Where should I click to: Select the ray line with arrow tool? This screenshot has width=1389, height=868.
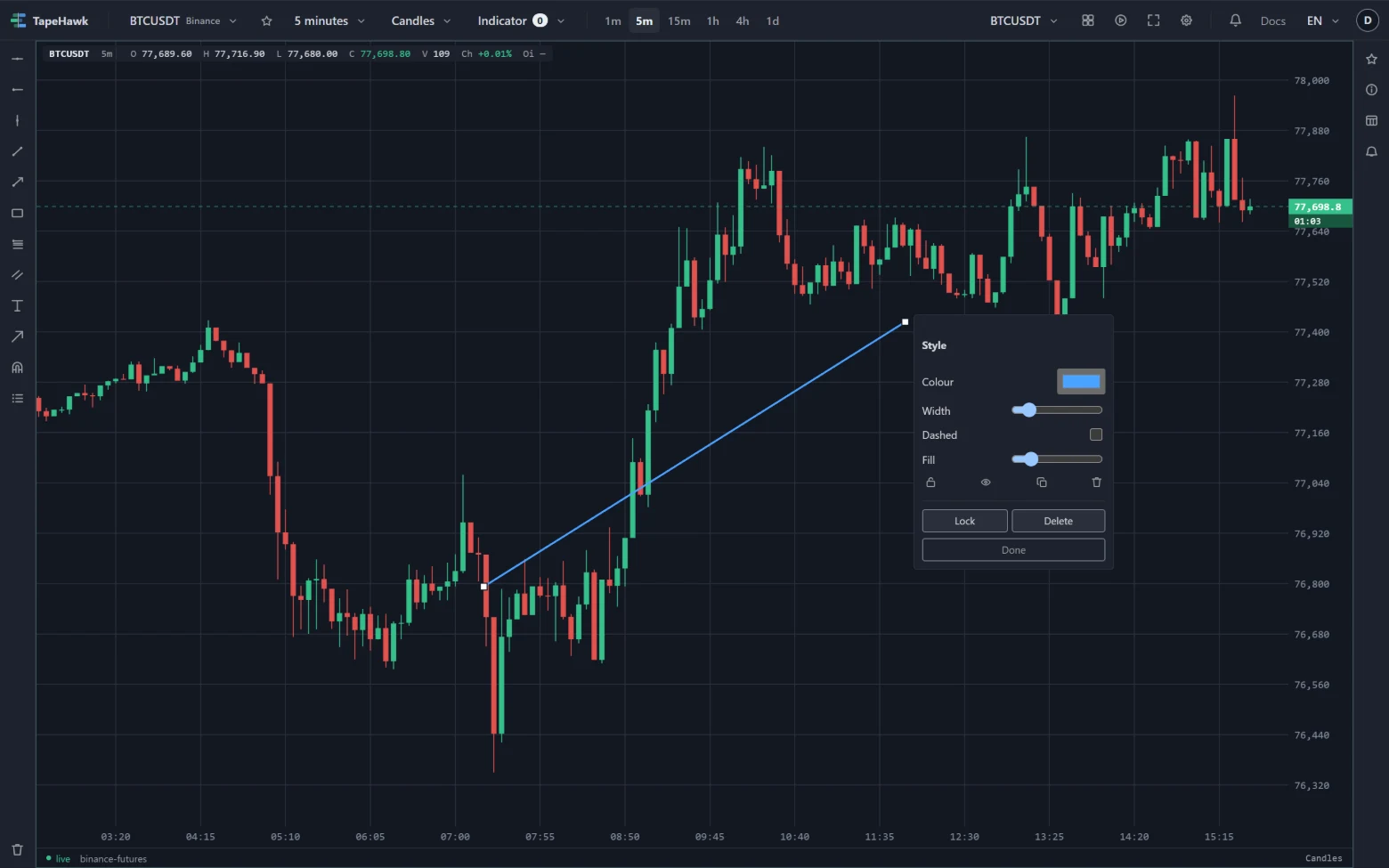[17, 183]
